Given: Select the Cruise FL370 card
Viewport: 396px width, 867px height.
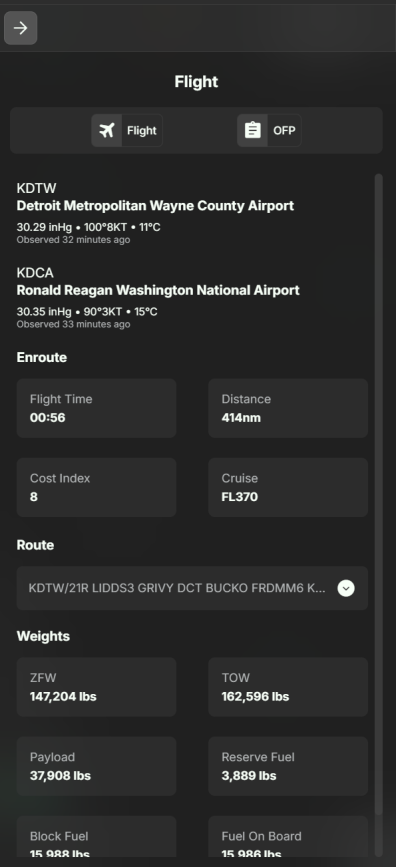Looking at the screenshot, I should pos(288,487).
